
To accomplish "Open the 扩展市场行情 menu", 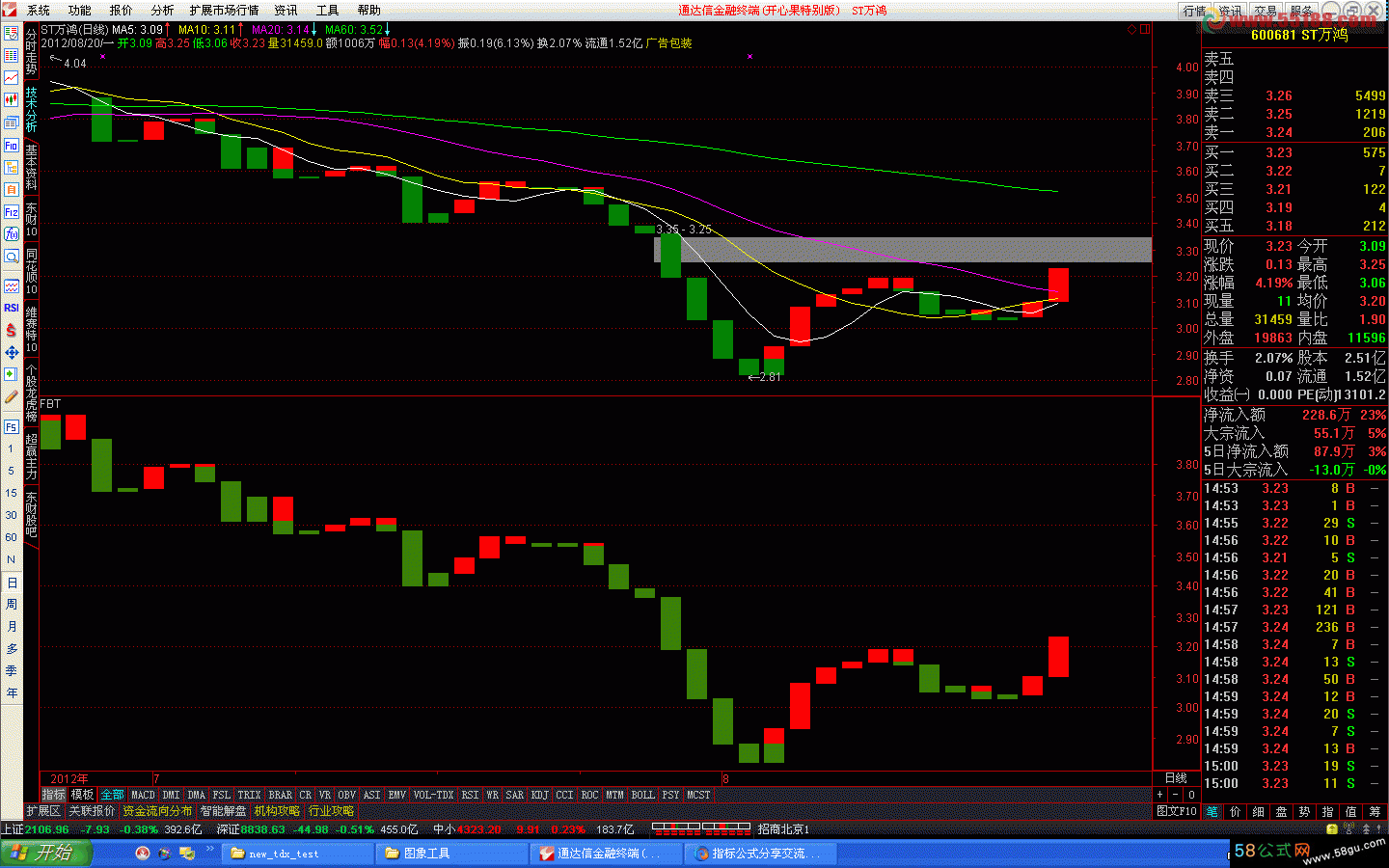I will (224, 11).
